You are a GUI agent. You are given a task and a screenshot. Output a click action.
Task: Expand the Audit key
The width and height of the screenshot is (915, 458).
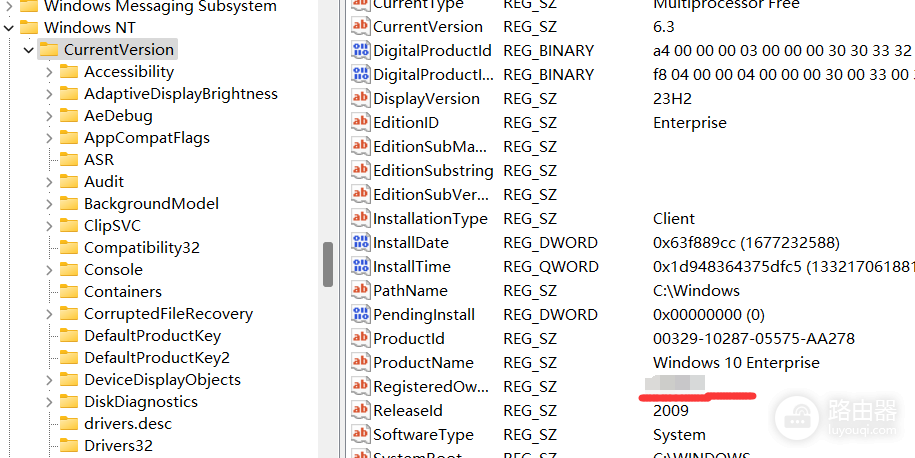coord(49,182)
